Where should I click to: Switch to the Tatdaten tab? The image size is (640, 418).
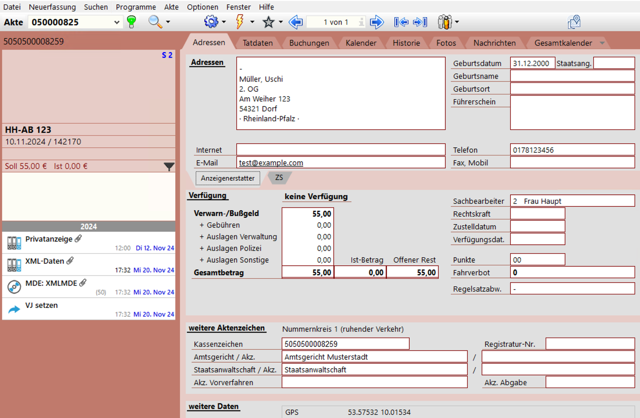258,43
